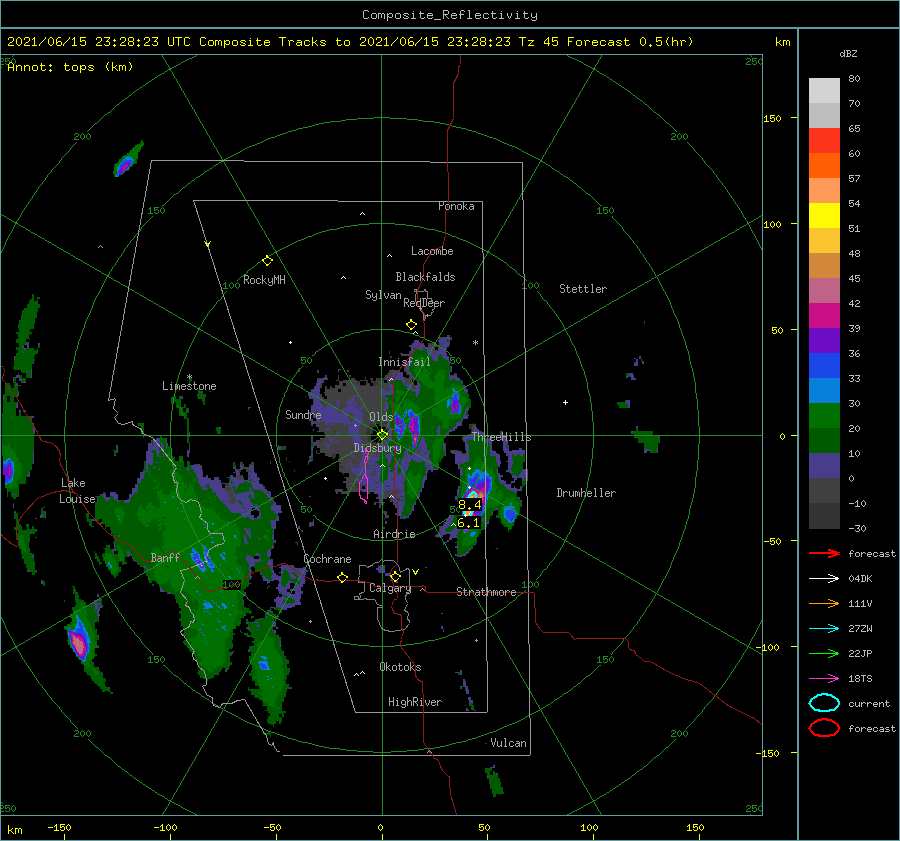This screenshot has height=841, width=900.
Task: Pick the bright yellow 54 dBZ swatch
Action: coord(824,215)
